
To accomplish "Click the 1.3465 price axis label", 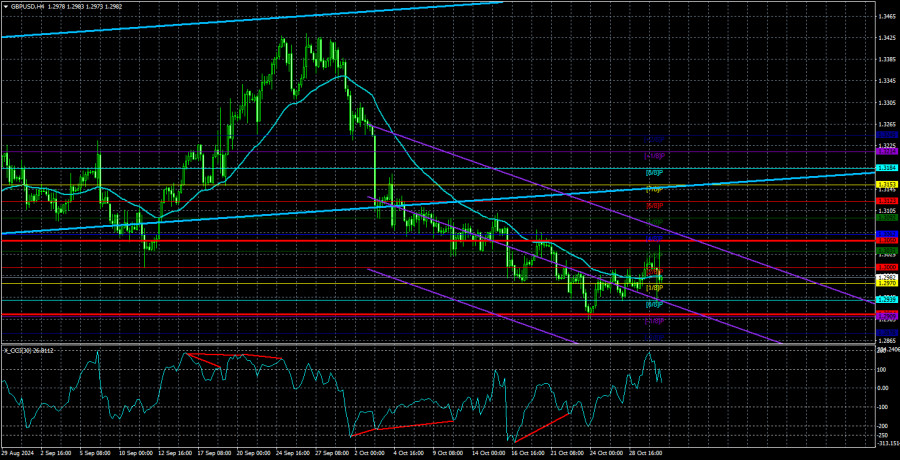I will click(886, 17).
